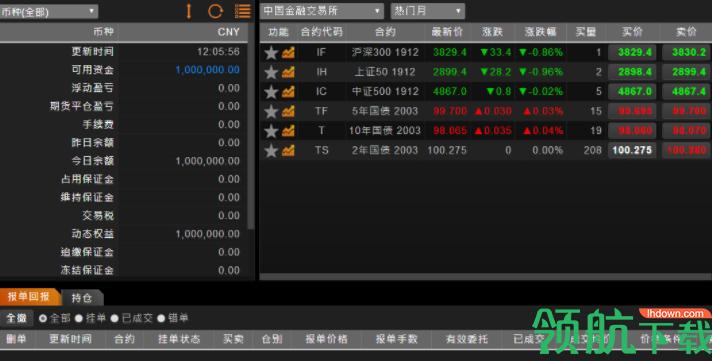Open the 币种(全部) dropdown

coord(49,11)
